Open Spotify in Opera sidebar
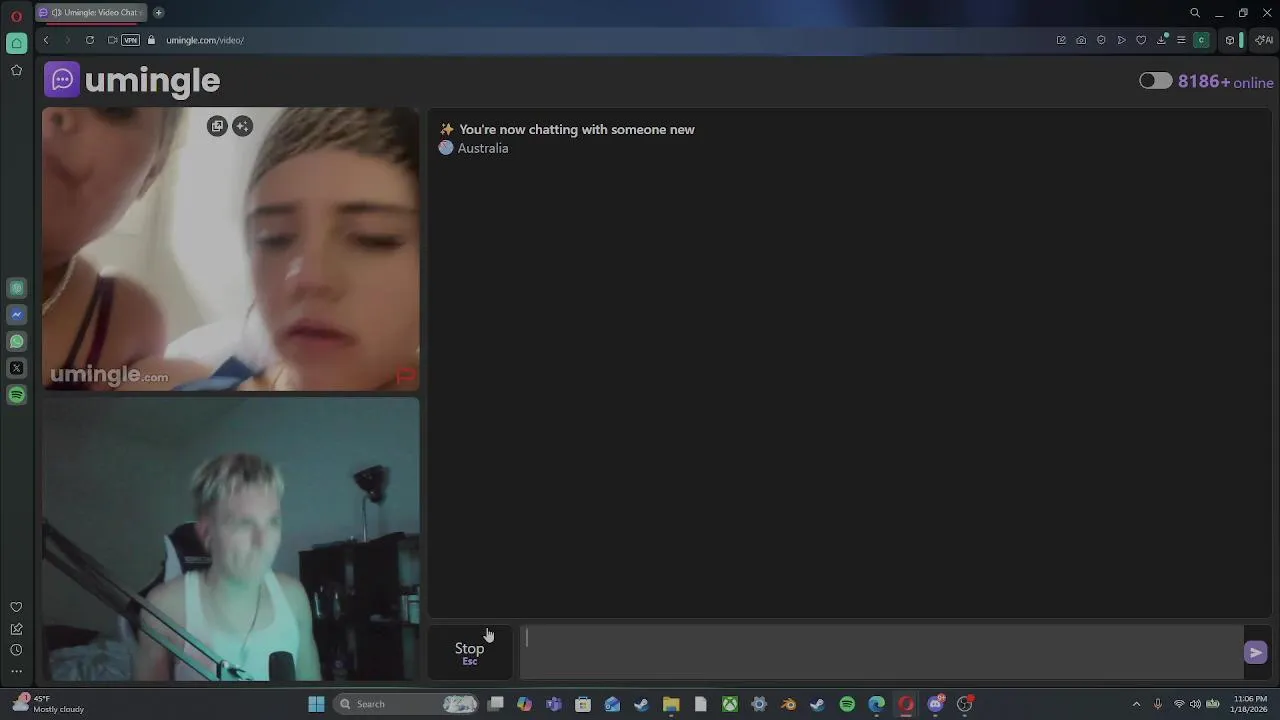Image resolution: width=1280 pixels, height=720 pixels. [x=16, y=395]
